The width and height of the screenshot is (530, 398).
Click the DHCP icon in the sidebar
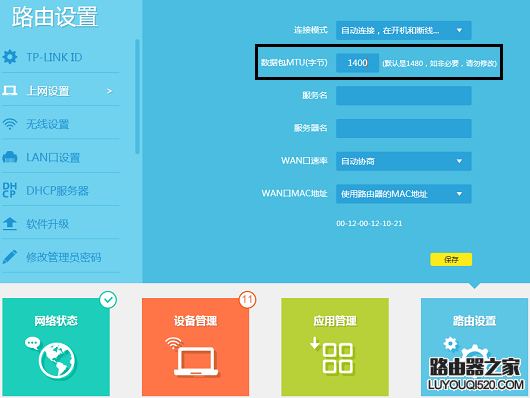[x=9, y=190]
